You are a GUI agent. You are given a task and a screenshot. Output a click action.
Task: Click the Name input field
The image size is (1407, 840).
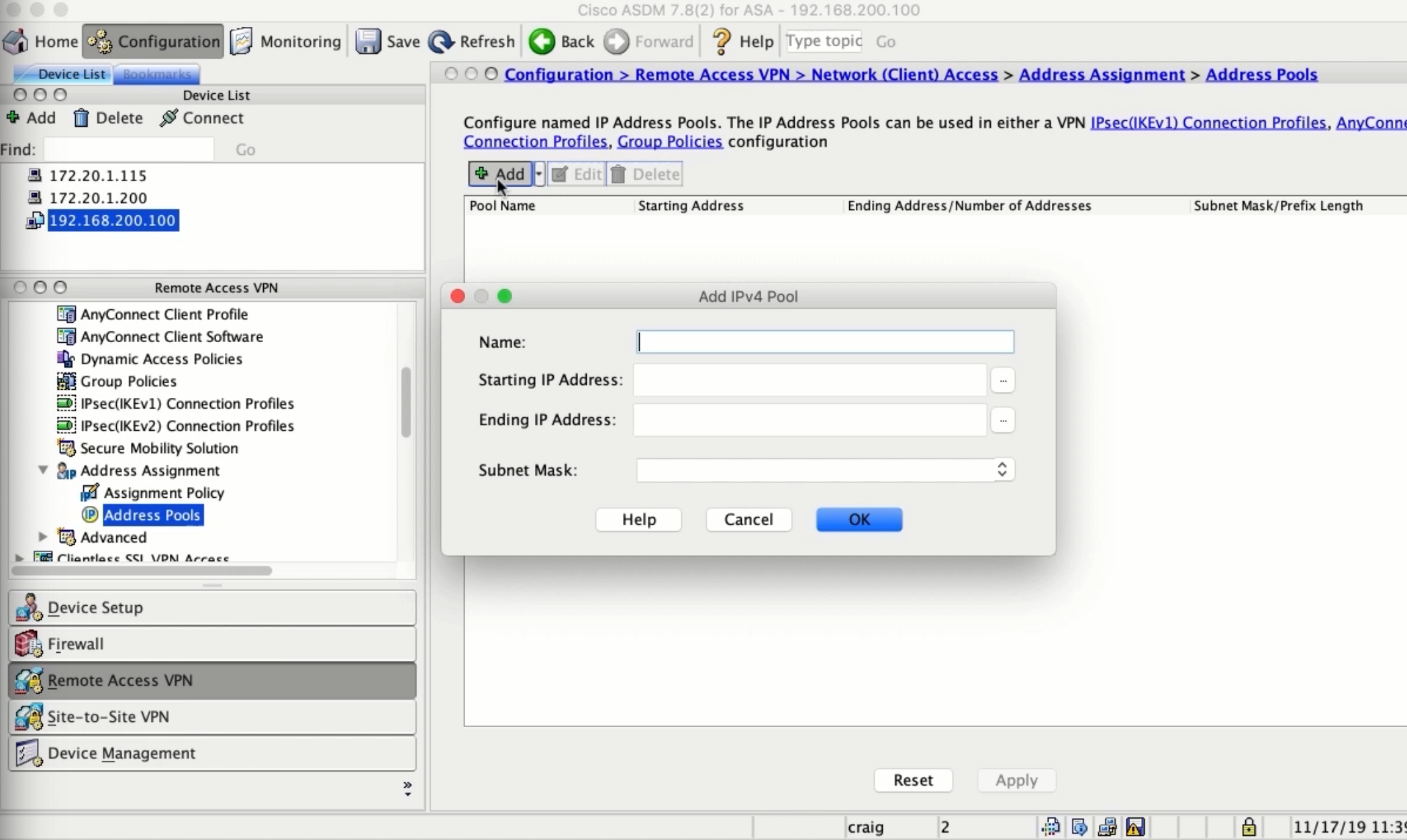tap(825, 342)
